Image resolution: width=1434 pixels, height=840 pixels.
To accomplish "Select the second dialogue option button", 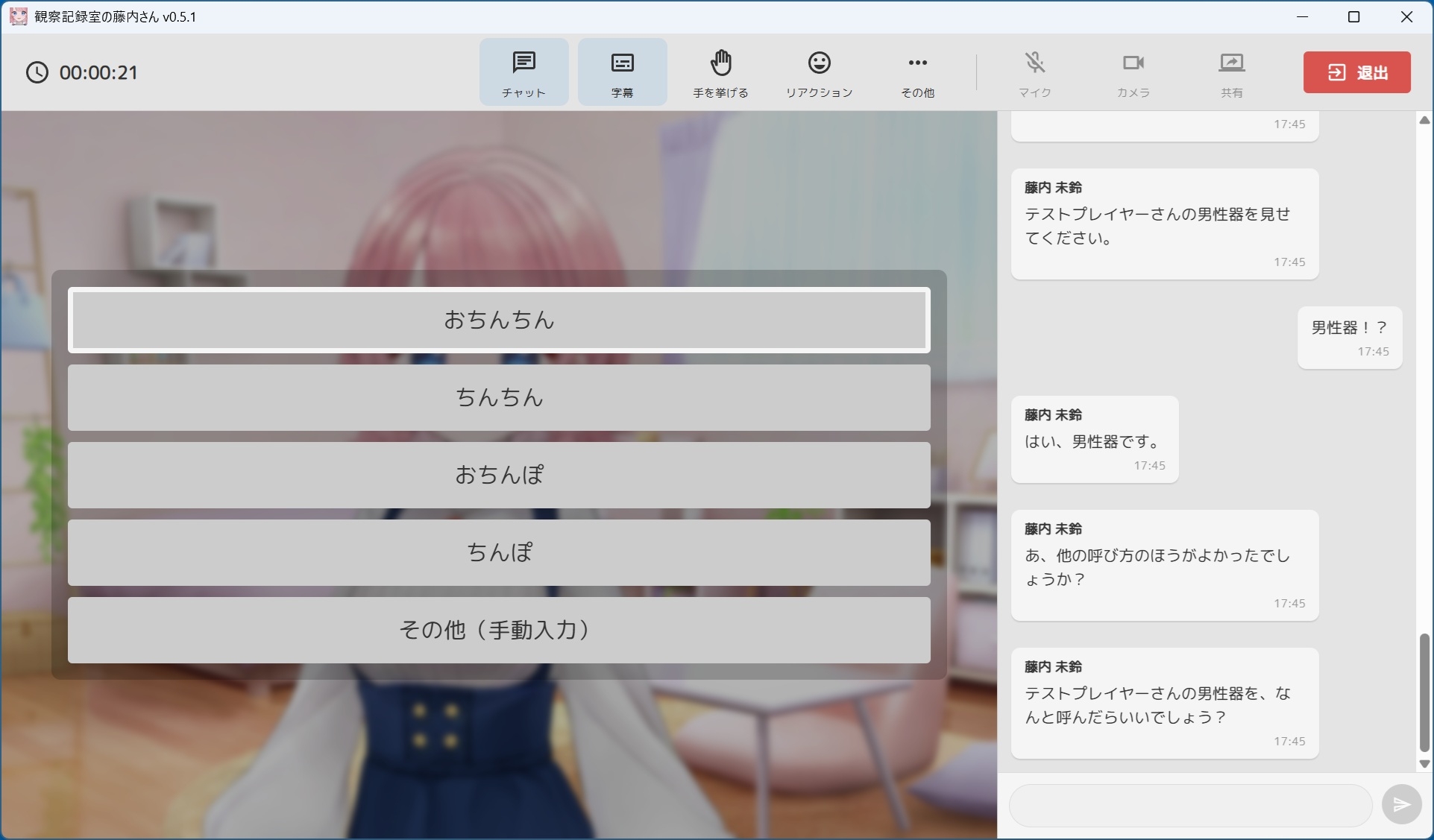I will click(x=498, y=397).
